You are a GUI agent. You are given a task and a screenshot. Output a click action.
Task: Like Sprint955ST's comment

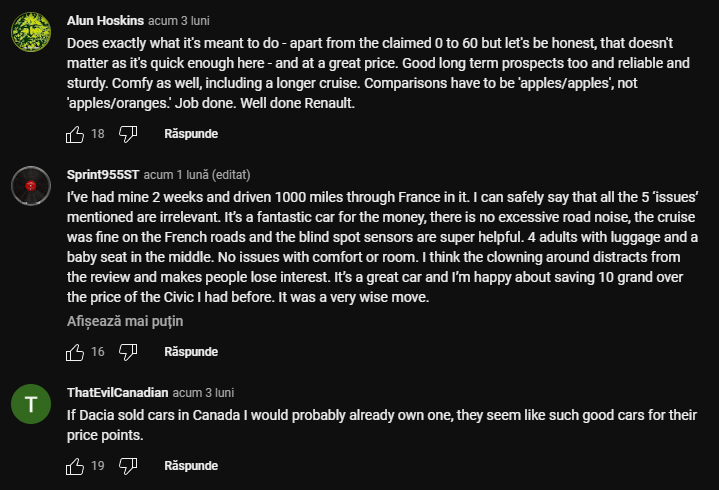(75, 352)
